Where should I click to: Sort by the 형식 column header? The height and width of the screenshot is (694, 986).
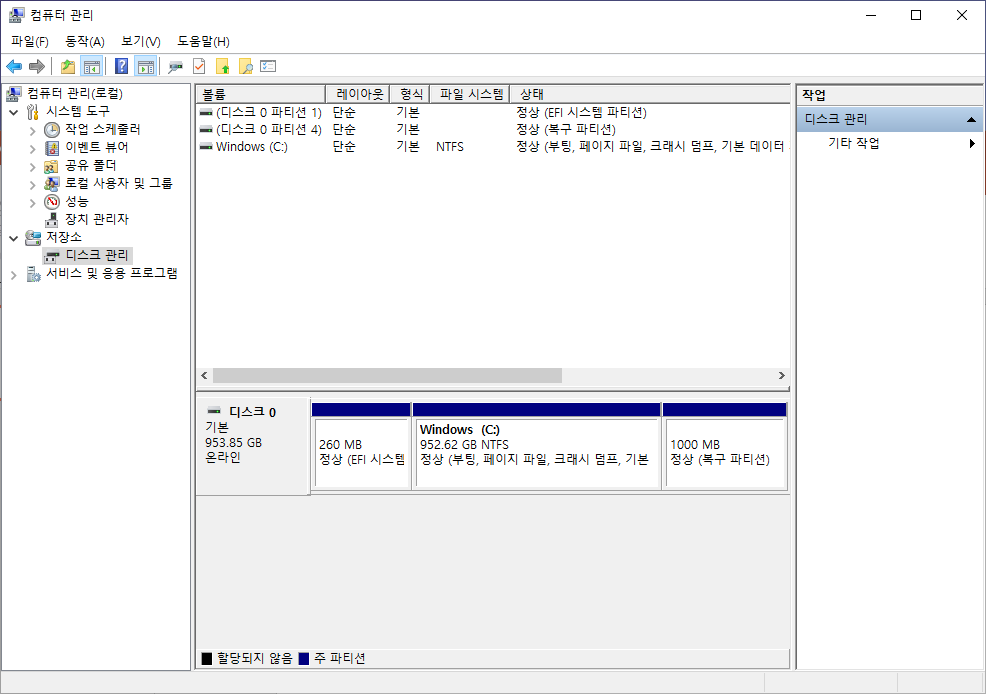click(x=410, y=94)
